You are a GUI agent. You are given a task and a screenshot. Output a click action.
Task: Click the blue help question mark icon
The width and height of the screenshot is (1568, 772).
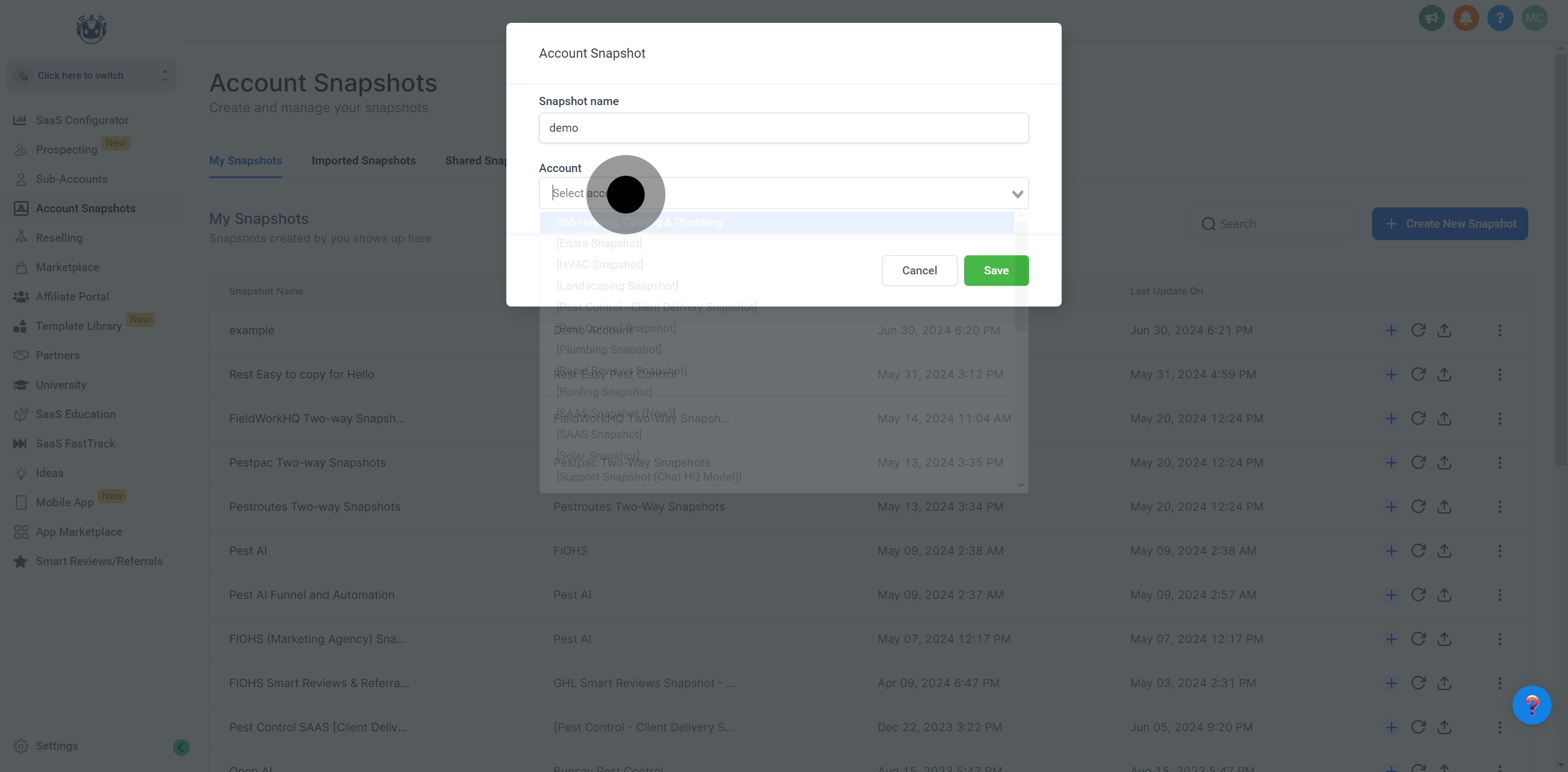point(1500,19)
